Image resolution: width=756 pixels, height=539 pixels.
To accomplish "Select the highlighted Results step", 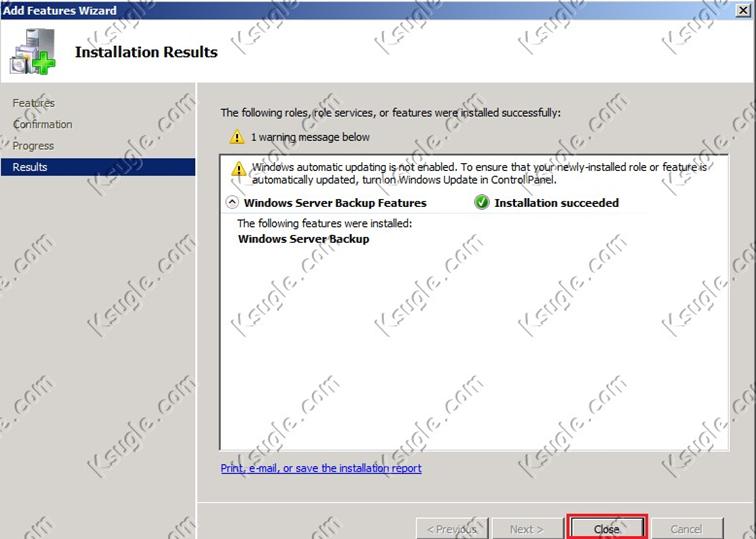I will click(98, 167).
